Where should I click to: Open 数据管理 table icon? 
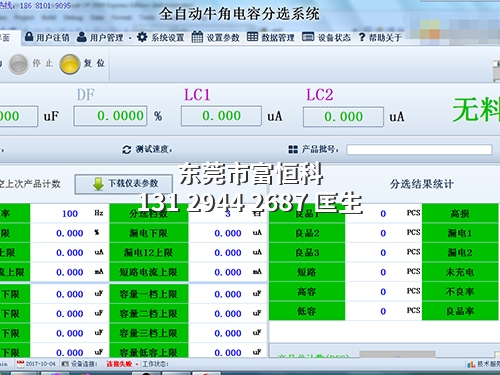click(252, 37)
